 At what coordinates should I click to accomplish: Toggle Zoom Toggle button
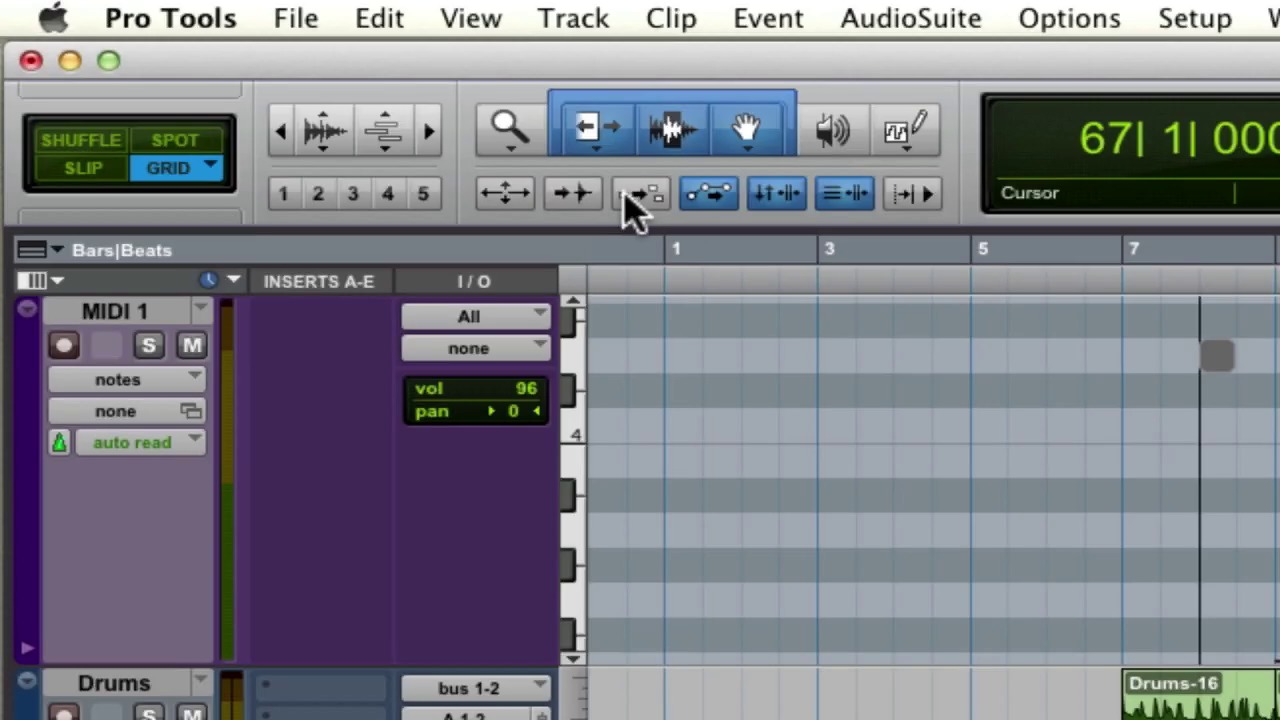pyautogui.click(x=505, y=194)
